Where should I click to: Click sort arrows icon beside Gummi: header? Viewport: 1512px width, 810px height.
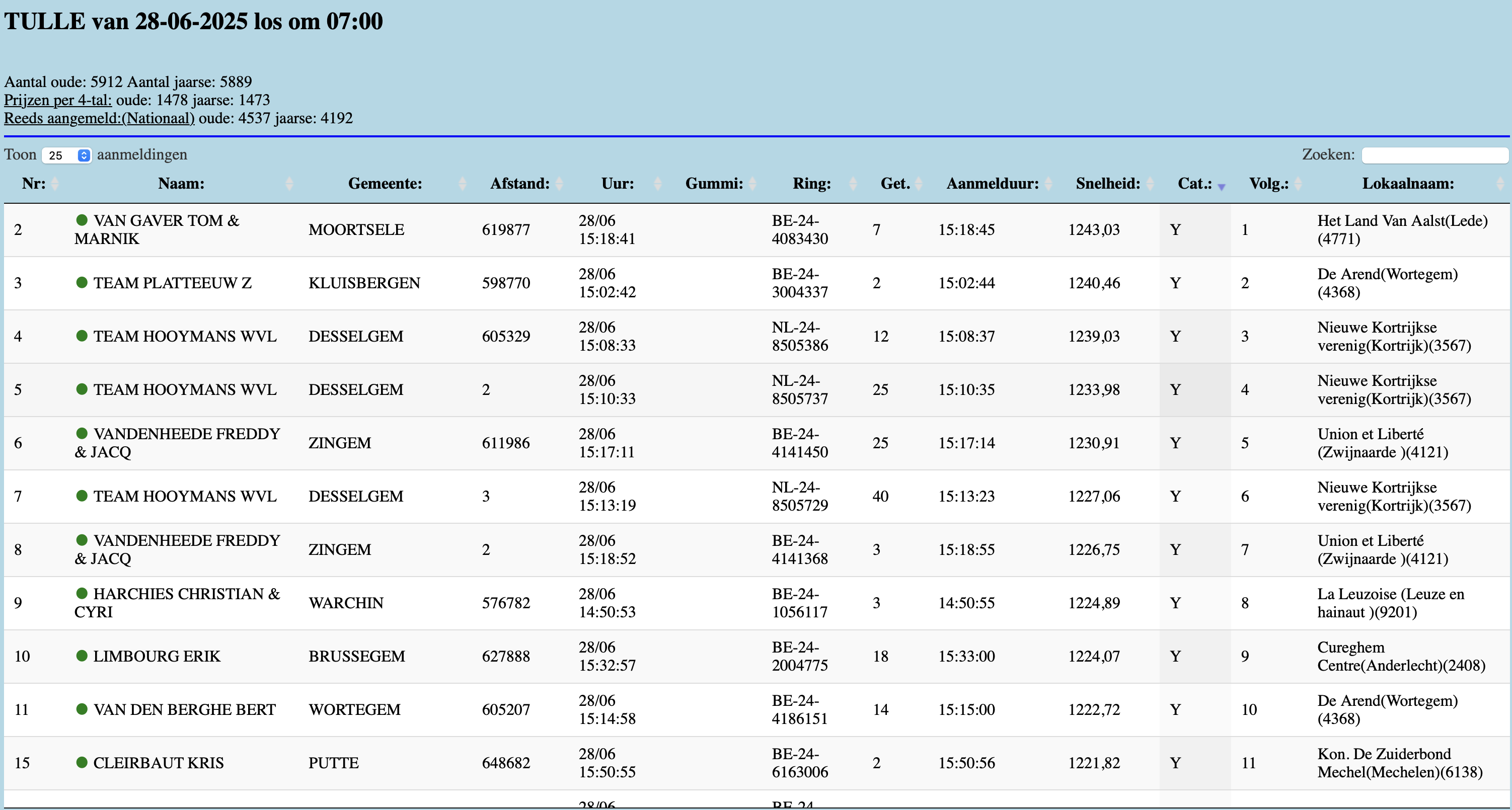coord(752,184)
